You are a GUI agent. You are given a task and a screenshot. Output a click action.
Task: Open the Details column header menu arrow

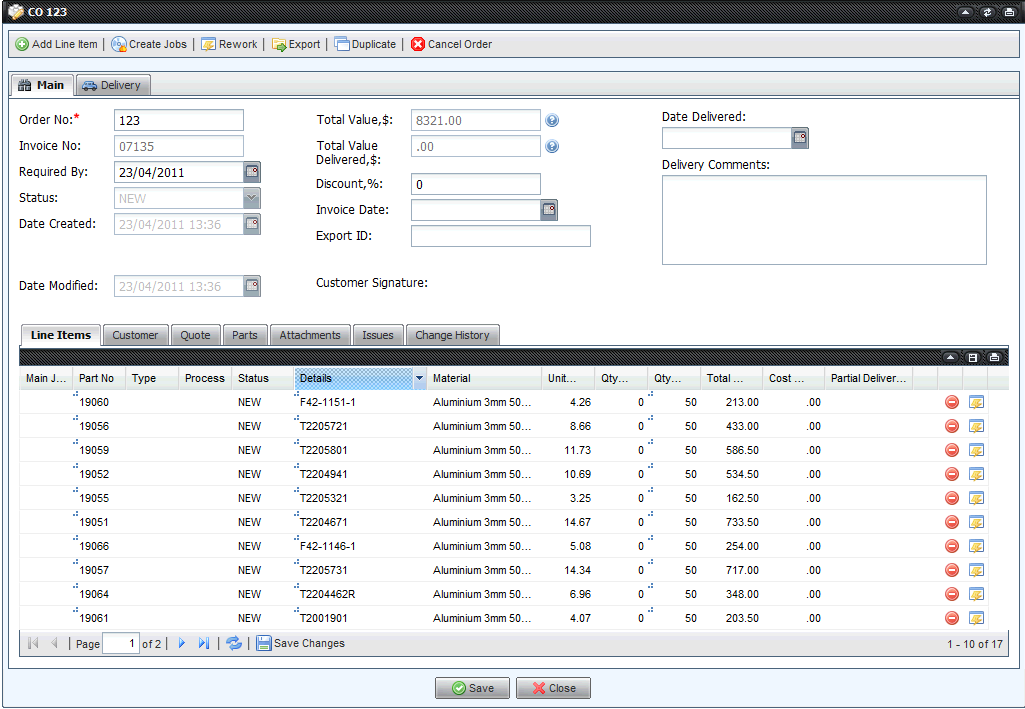(419, 379)
